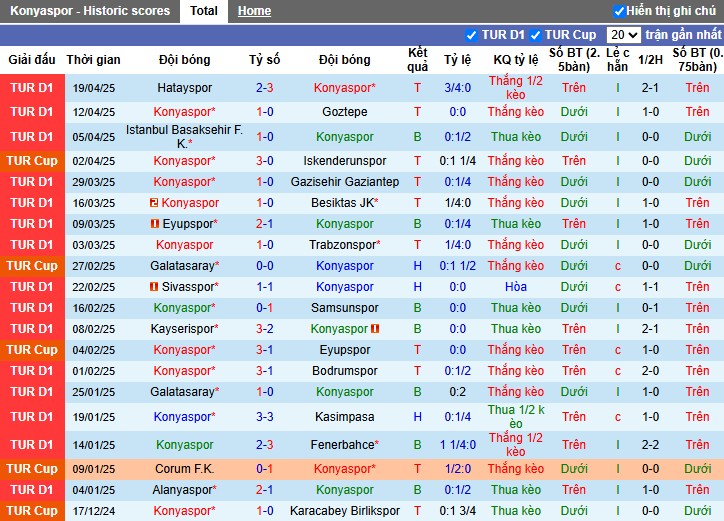Toggle the 'Hiển thị ghi chú' checkbox
Viewport: 724px width, 521px height.
coord(619,11)
